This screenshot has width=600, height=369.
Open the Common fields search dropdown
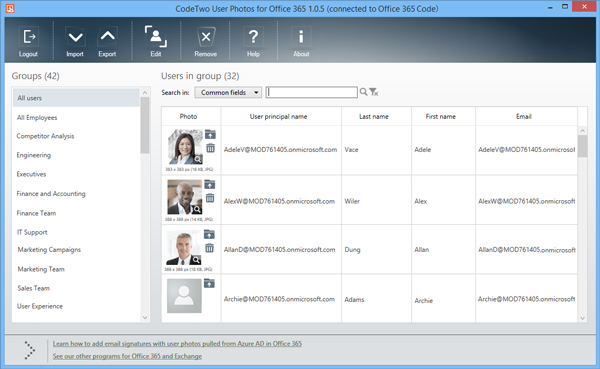[228, 92]
